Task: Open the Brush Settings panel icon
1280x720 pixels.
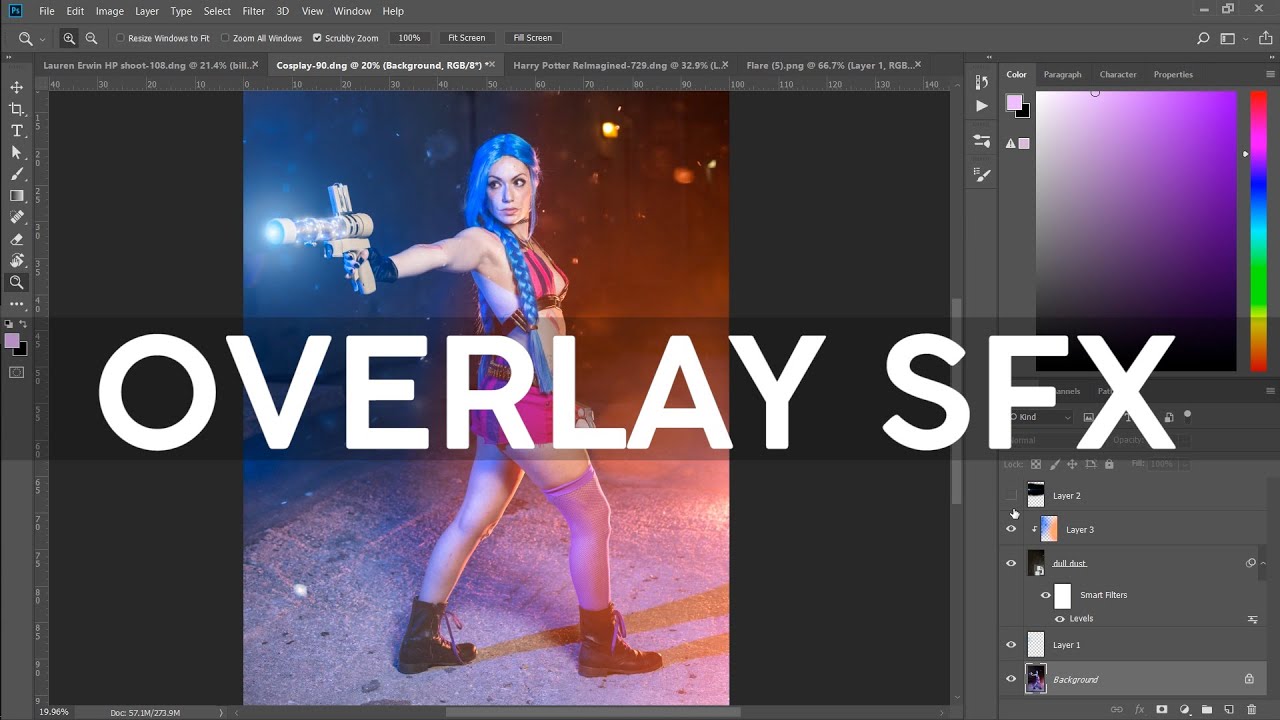Action: point(982,141)
